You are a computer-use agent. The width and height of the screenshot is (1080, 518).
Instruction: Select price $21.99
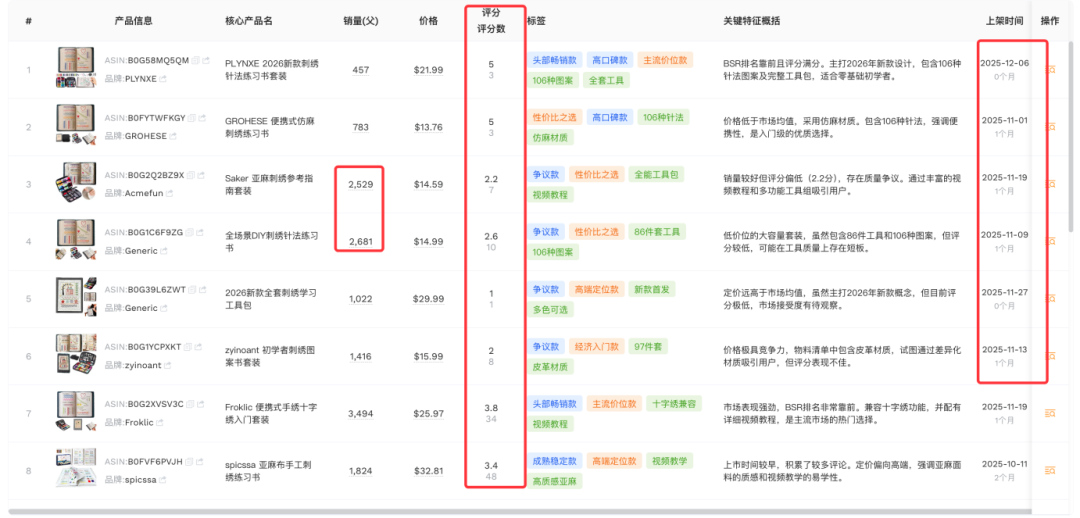pyautogui.click(x=428, y=70)
